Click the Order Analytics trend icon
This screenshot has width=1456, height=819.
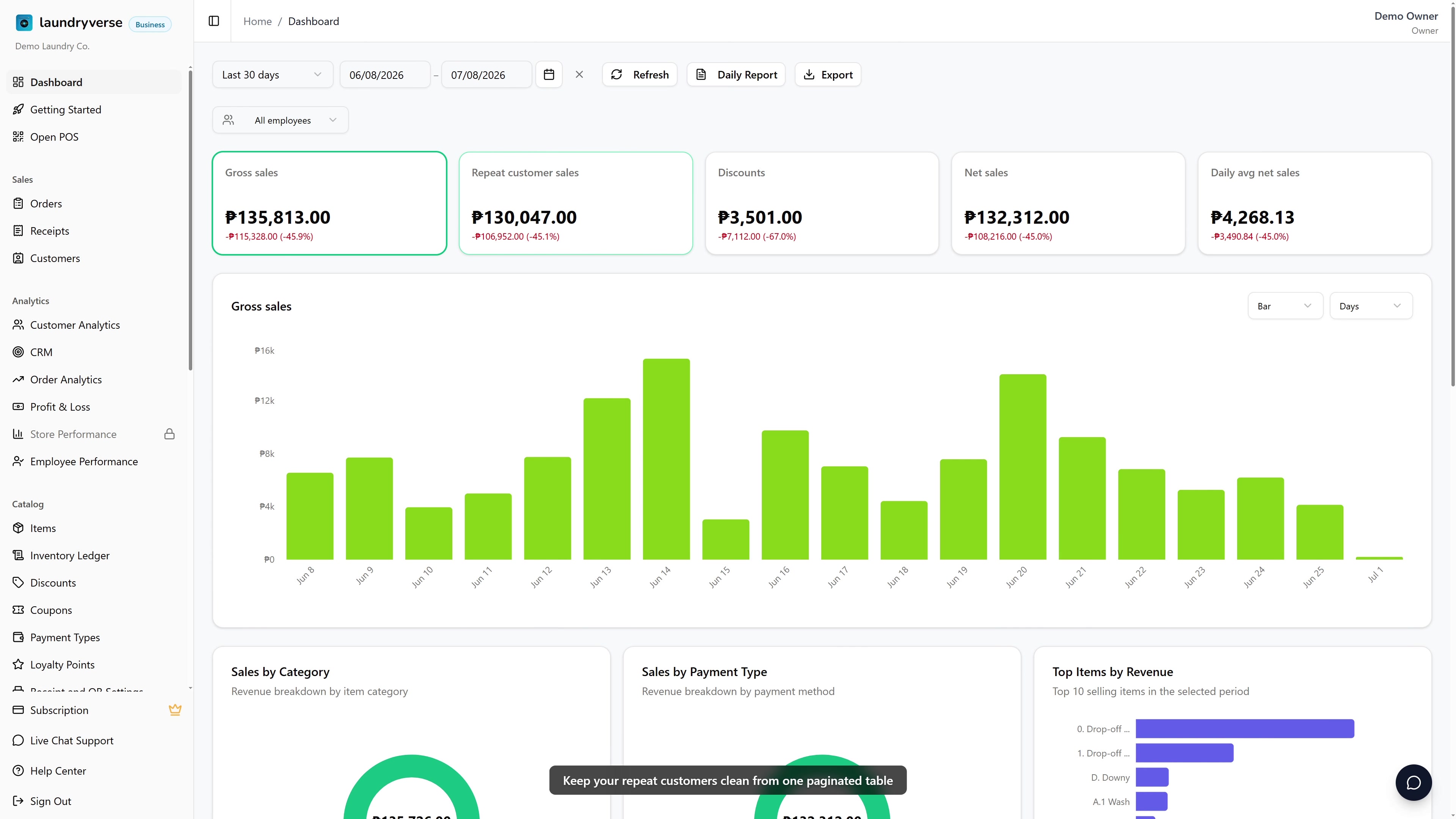click(18, 379)
